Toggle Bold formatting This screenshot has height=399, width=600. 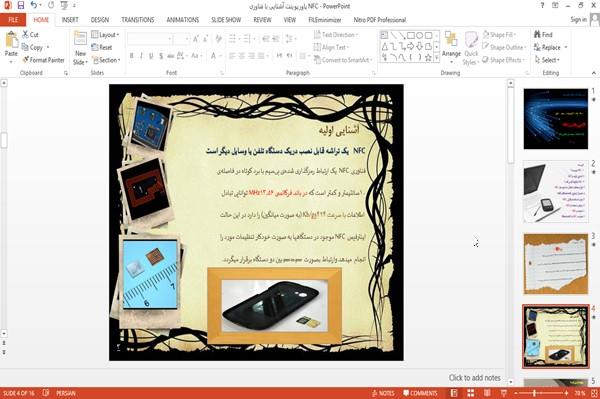pyautogui.click(x=132, y=56)
